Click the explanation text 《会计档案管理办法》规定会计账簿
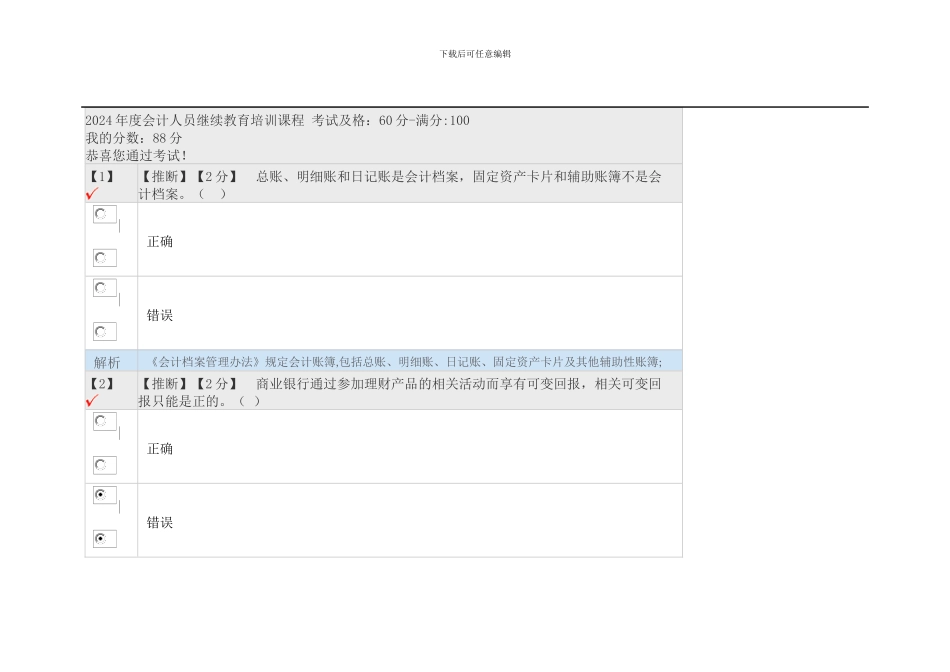Viewport: 950px width, 672px height. (x=406, y=362)
